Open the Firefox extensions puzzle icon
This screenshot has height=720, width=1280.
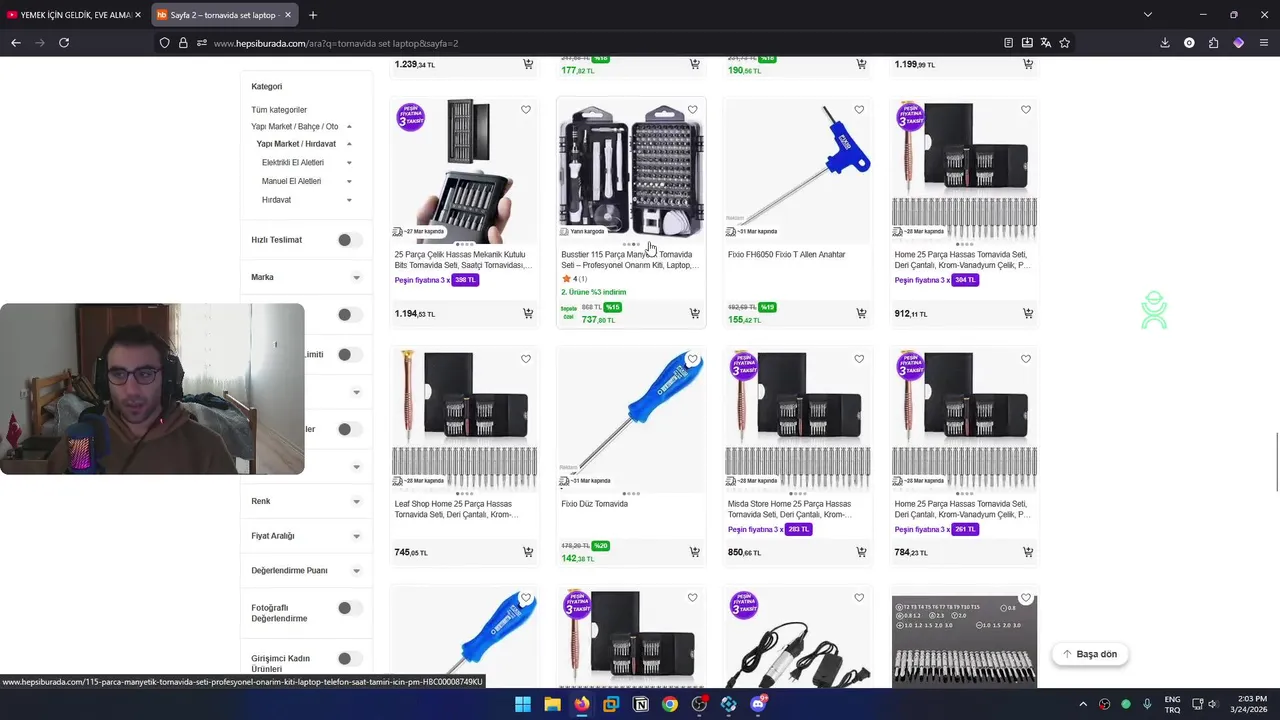[1213, 43]
